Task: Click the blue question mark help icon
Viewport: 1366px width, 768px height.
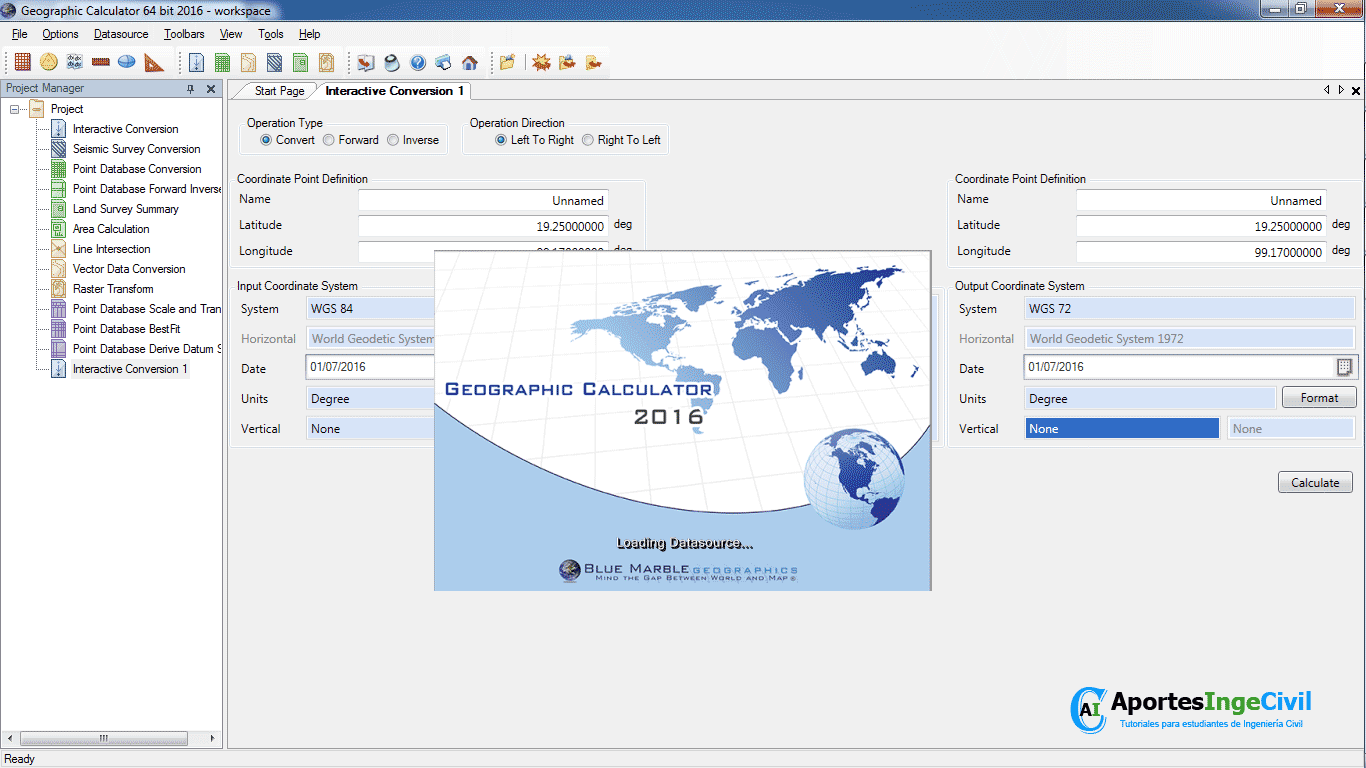Action: [x=418, y=62]
